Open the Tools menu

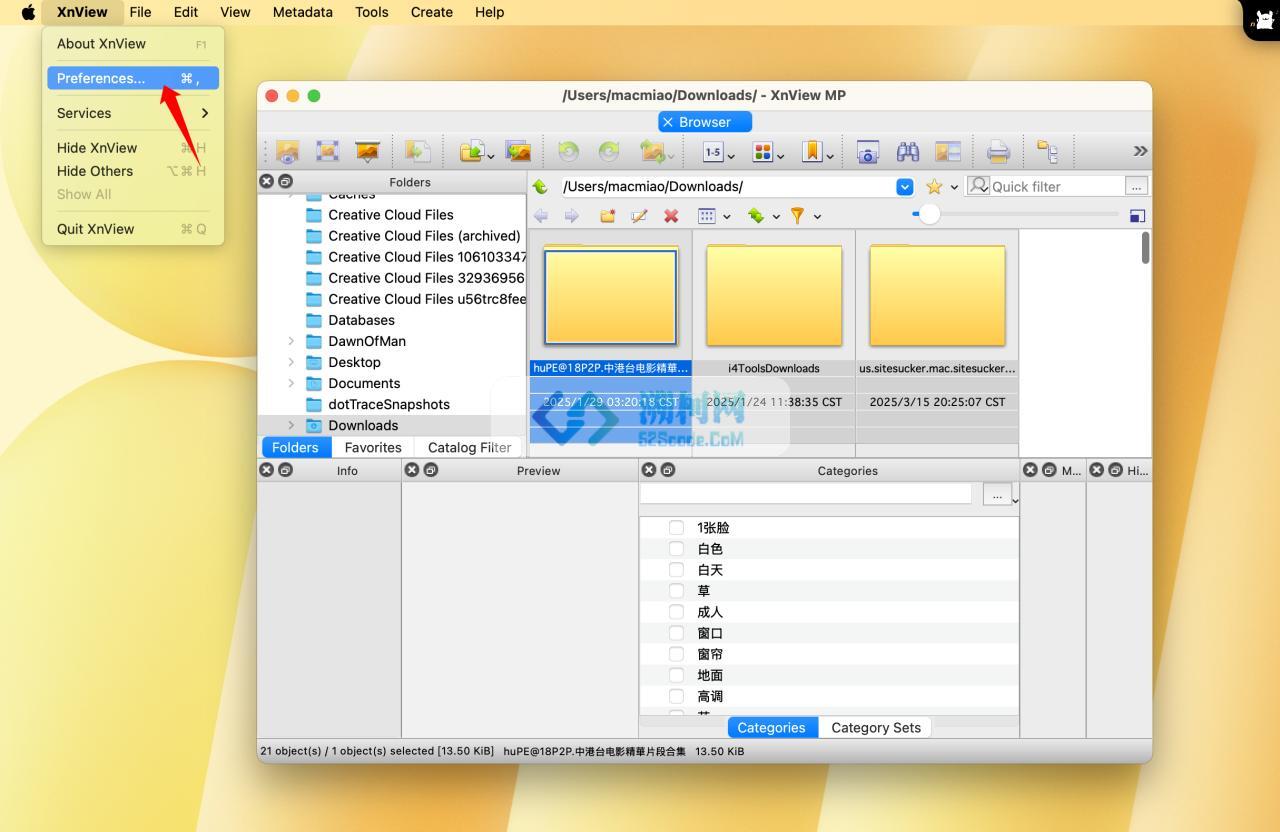pos(372,12)
